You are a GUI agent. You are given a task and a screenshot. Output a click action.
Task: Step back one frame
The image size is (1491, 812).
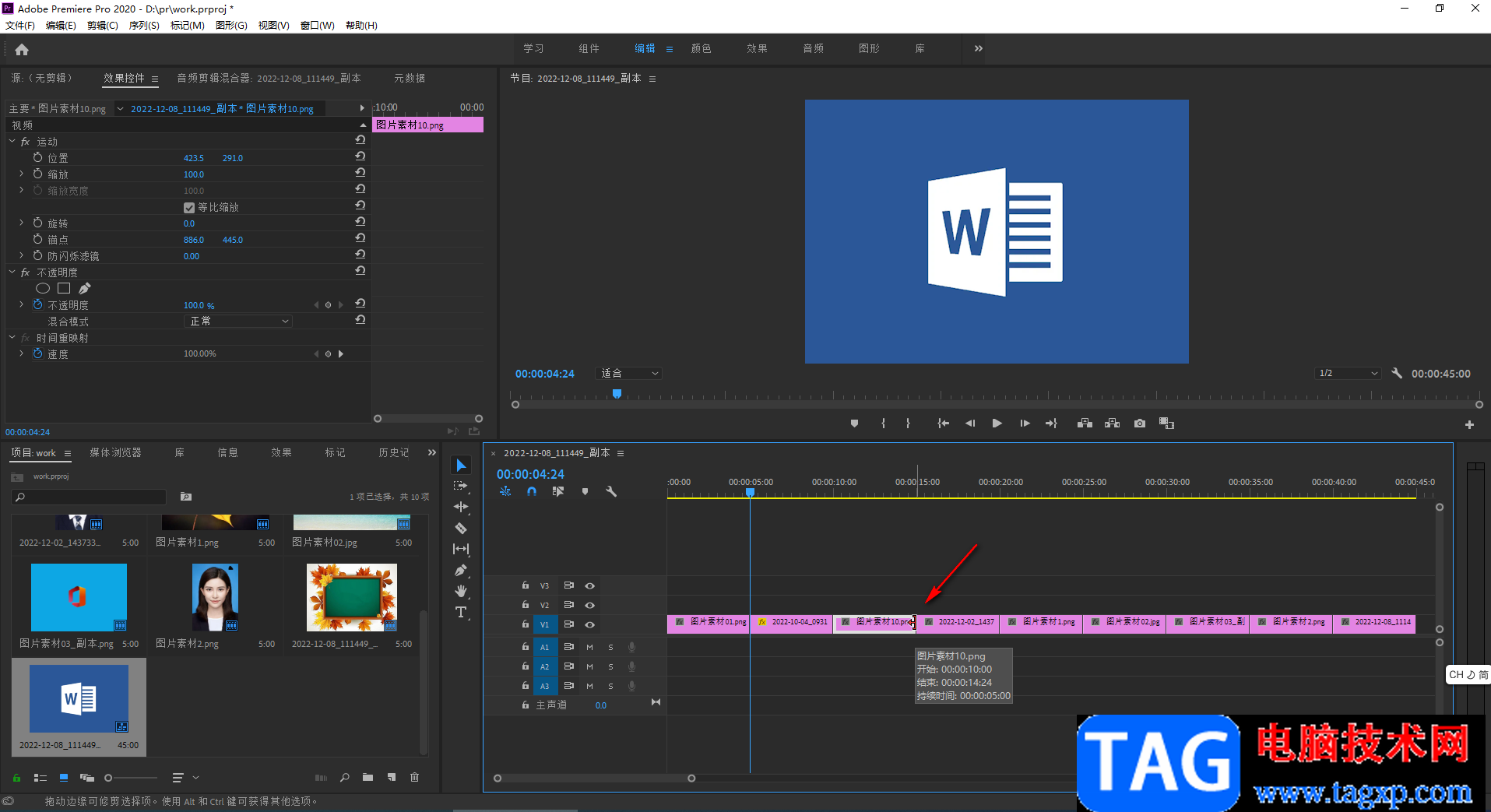point(970,424)
